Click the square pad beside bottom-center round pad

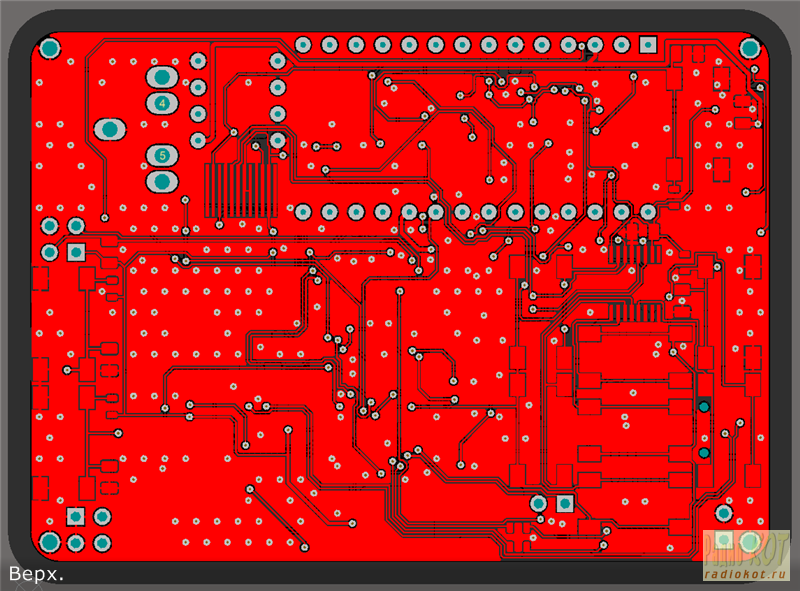pyautogui.click(x=565, y=502)
